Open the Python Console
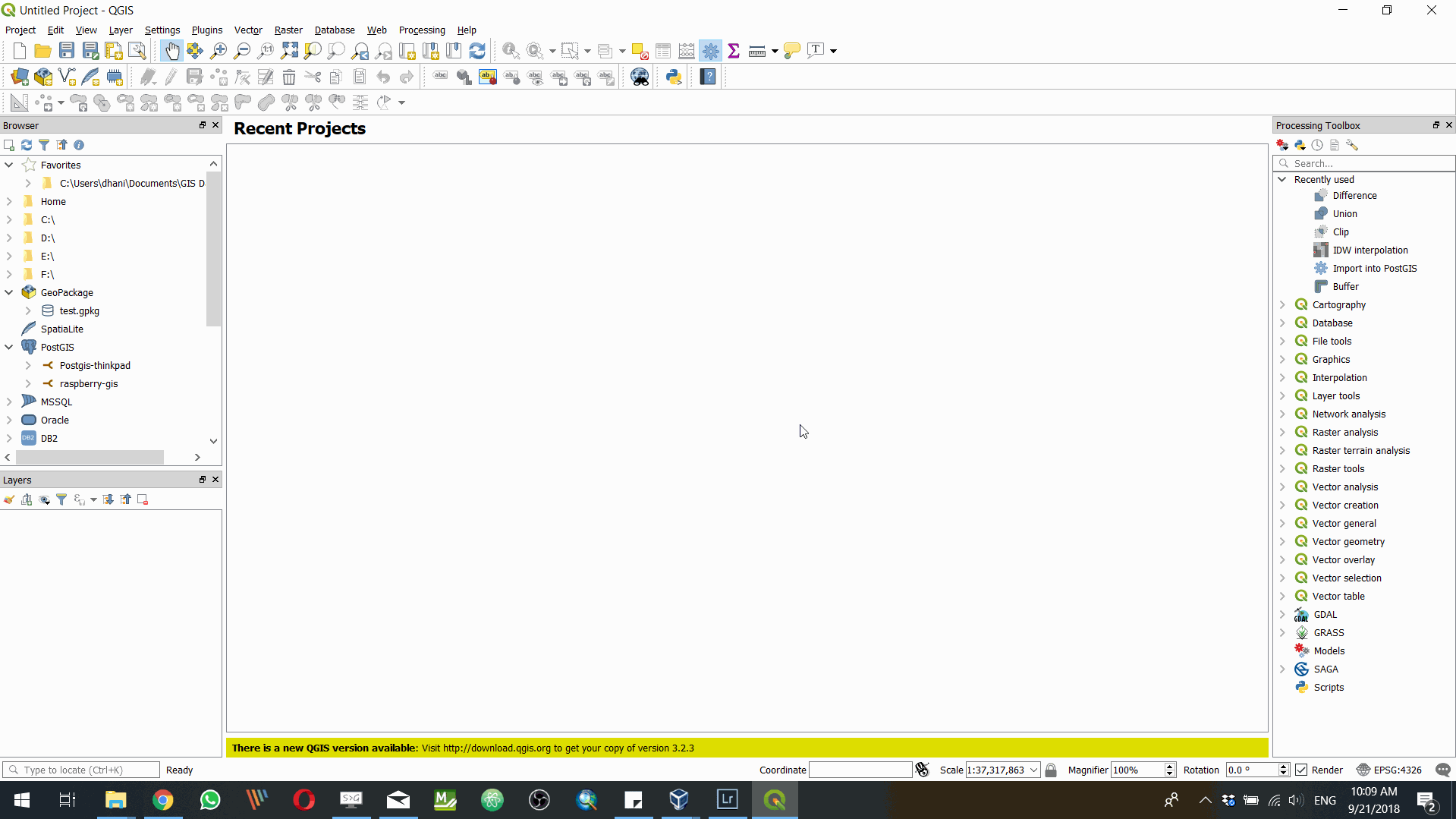The width and height of the screenshot is (1456, 819). pyautogui.click(x=674, y=76)
